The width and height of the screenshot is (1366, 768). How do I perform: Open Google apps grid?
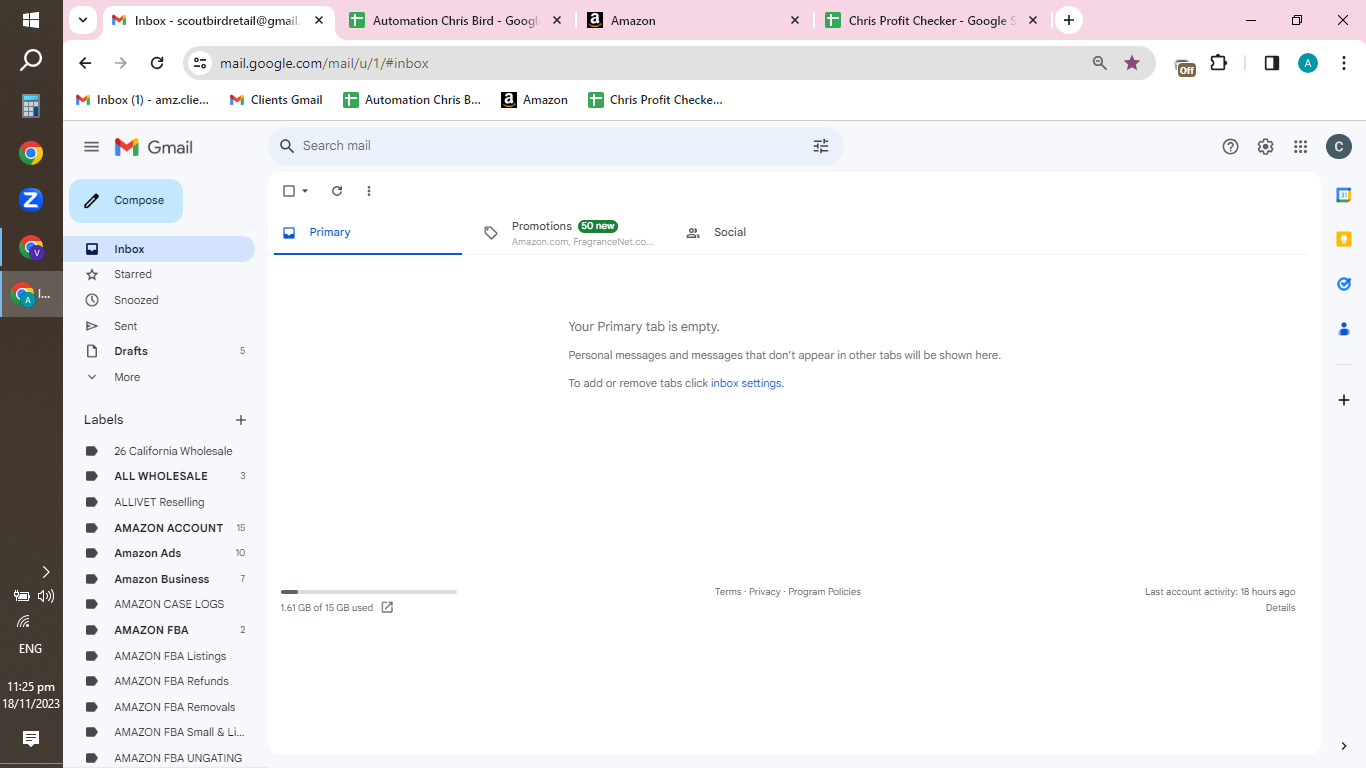1301,147
